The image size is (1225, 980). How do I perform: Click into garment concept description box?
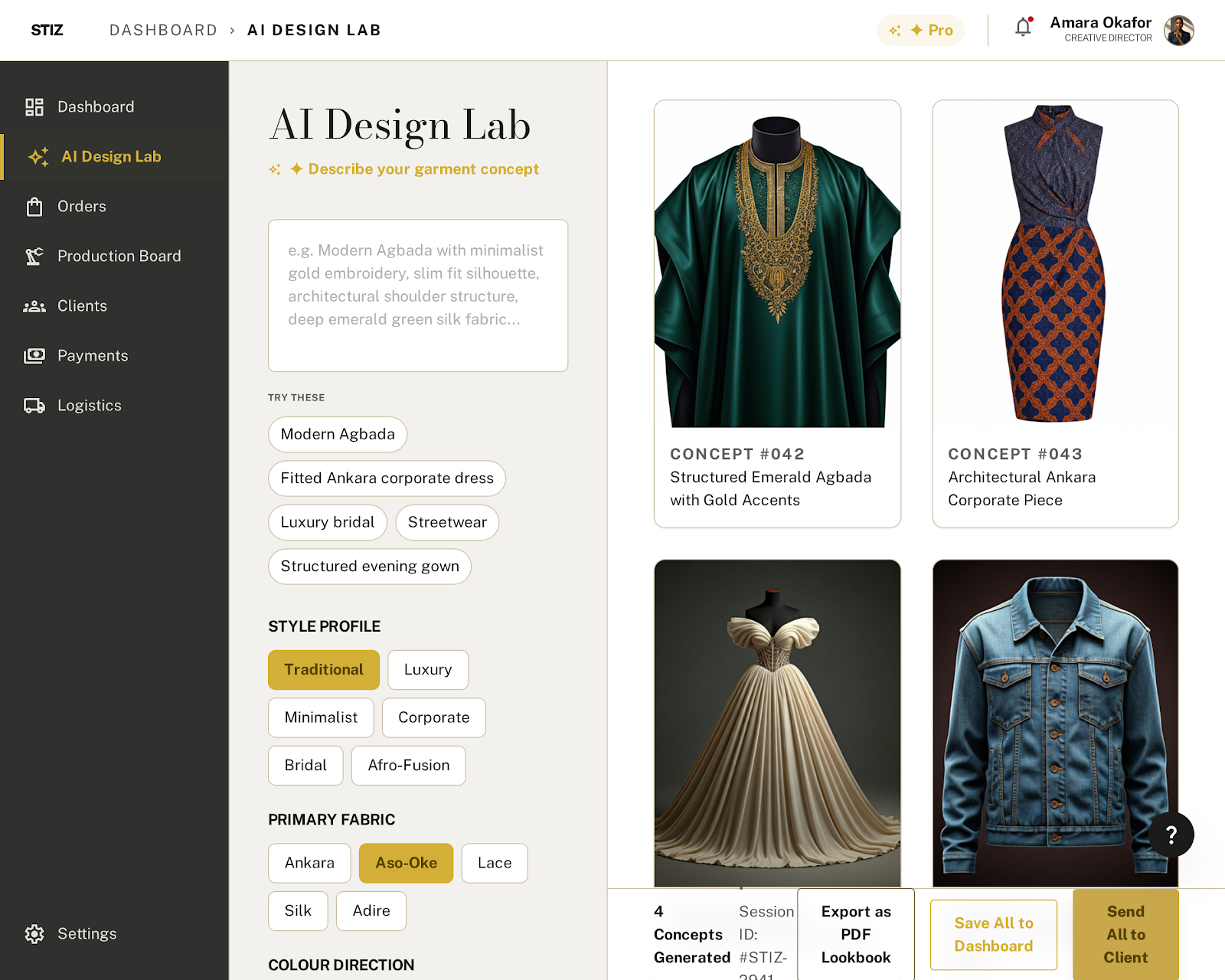tap(418, 296)
